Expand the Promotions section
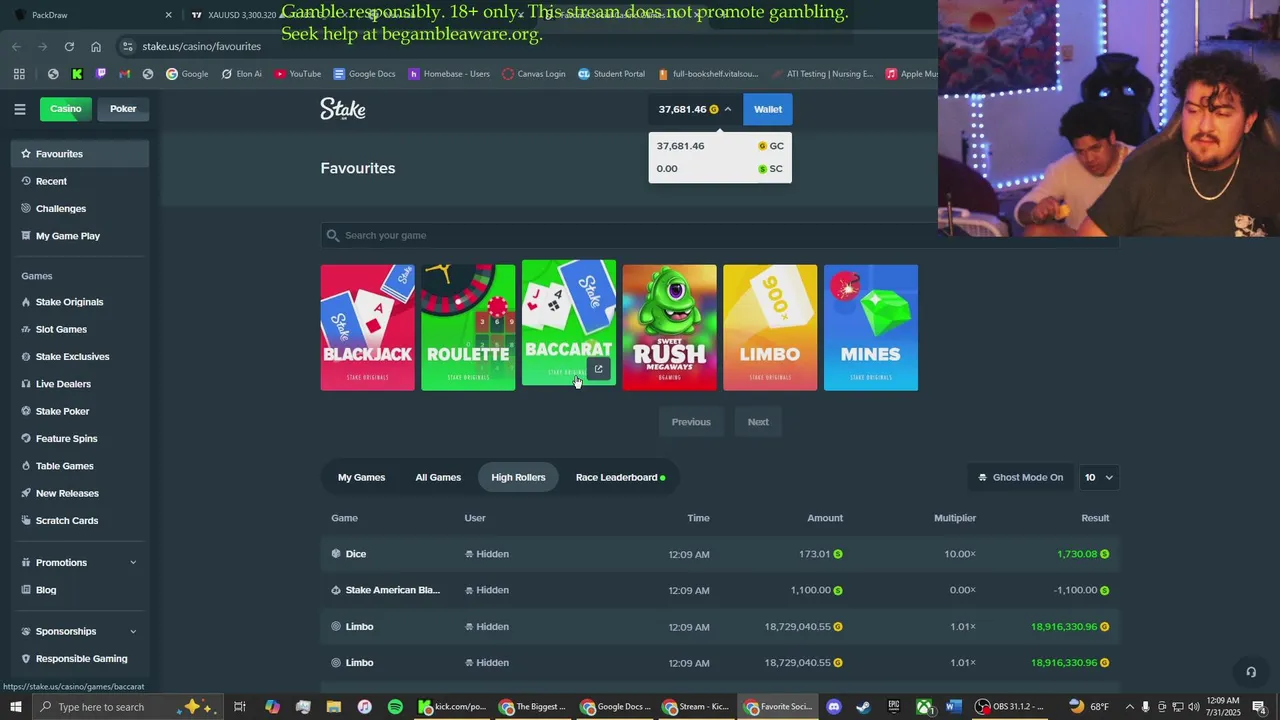Image resolution: width=1280 pixels, height=720 pixels. (80, 562)
